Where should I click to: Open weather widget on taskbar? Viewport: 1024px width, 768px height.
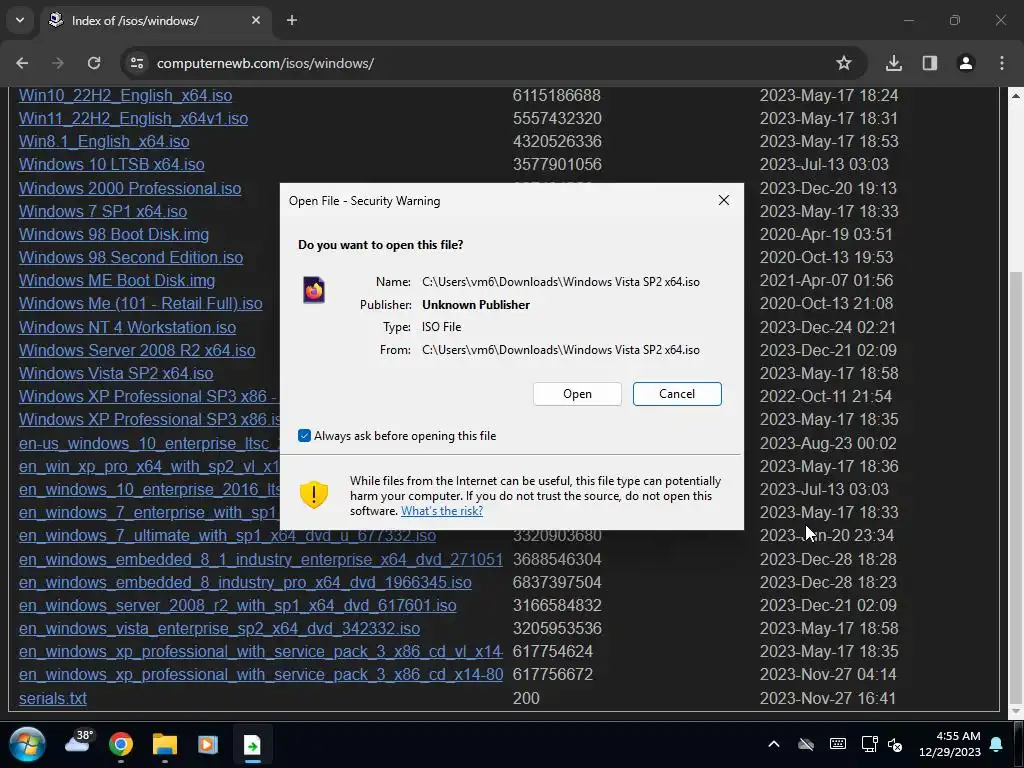click(80, 742)
